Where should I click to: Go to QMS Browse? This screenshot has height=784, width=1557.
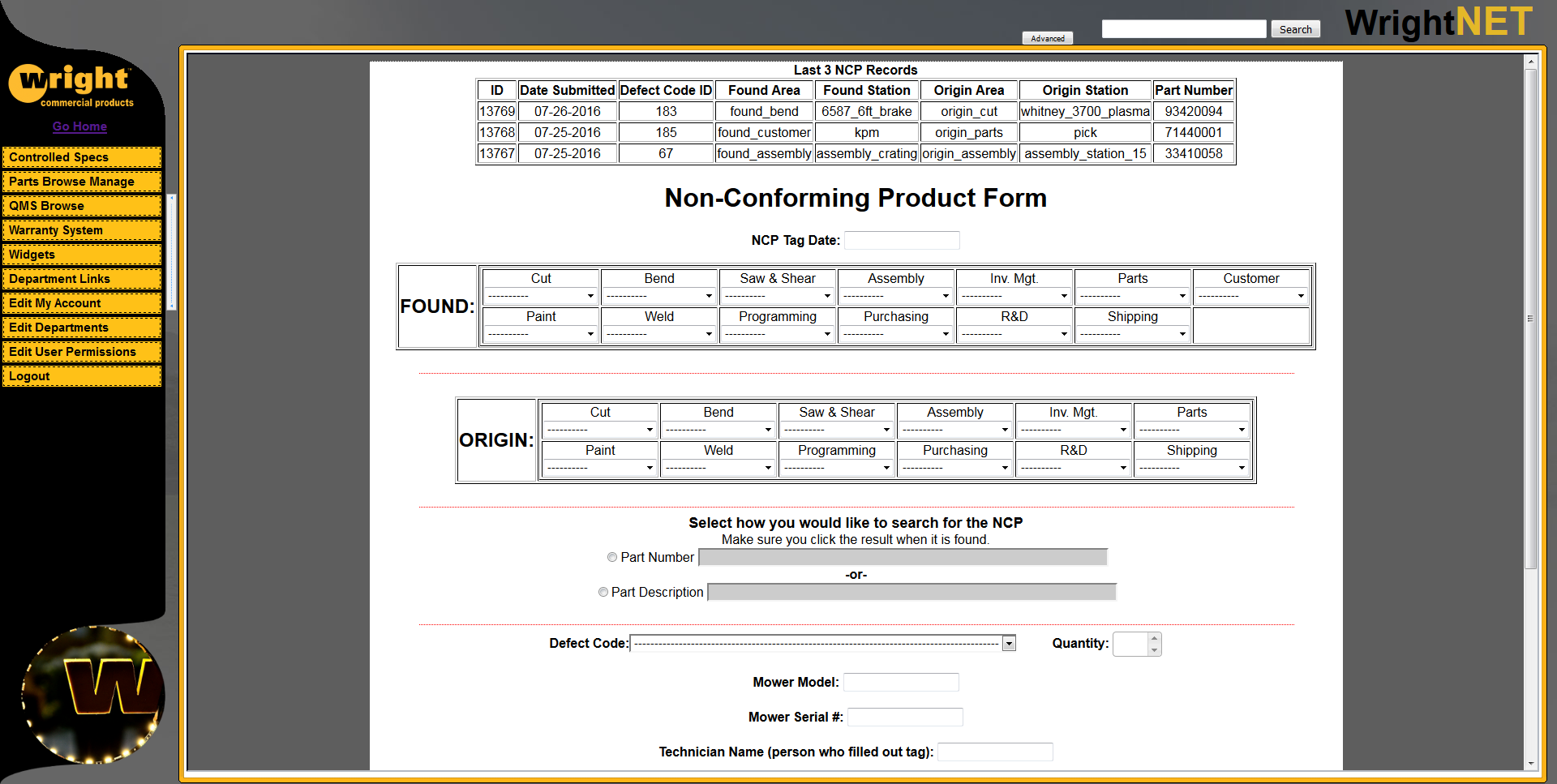coord(82,206)
